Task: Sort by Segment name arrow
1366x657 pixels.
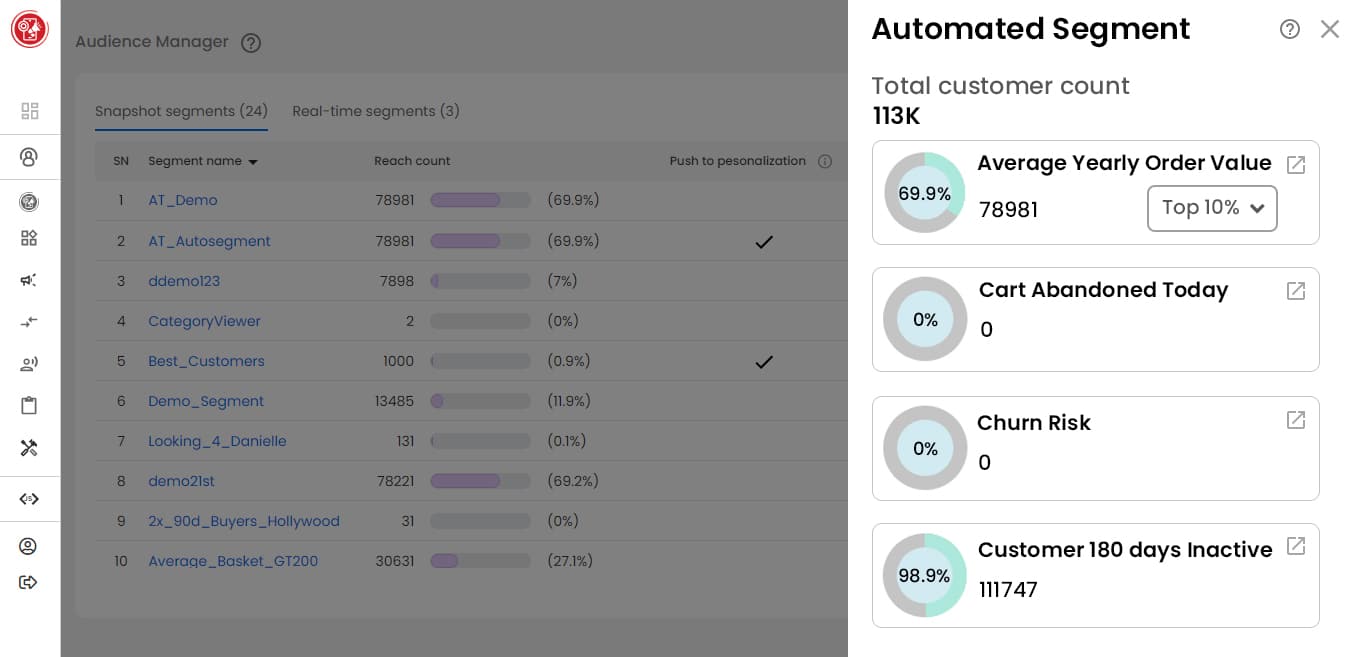Action: (253, 162)
